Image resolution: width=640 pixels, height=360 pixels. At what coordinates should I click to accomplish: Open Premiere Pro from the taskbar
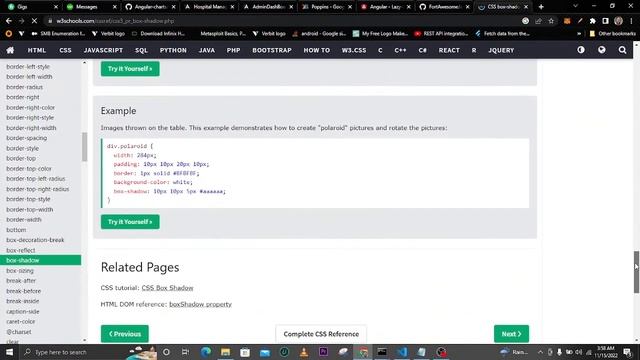[x=323, y=352]
